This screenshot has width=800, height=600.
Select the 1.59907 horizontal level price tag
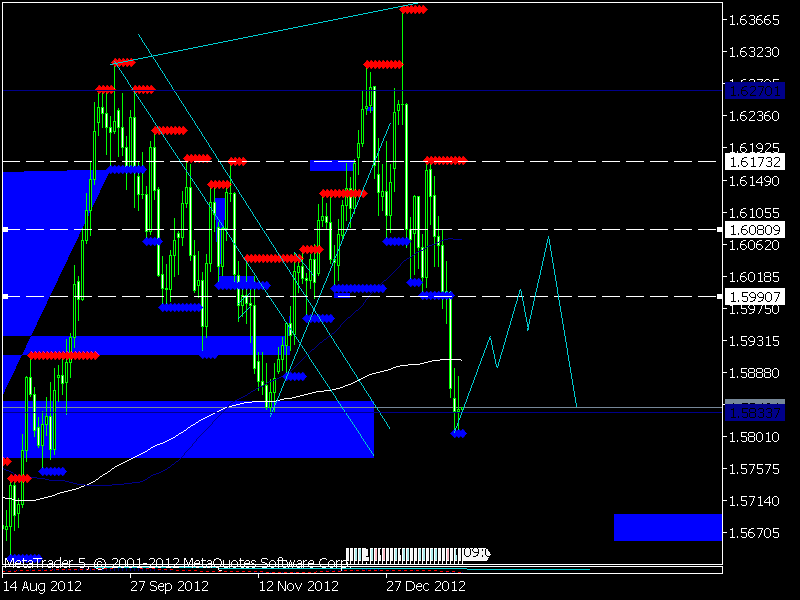click(755, 297)
